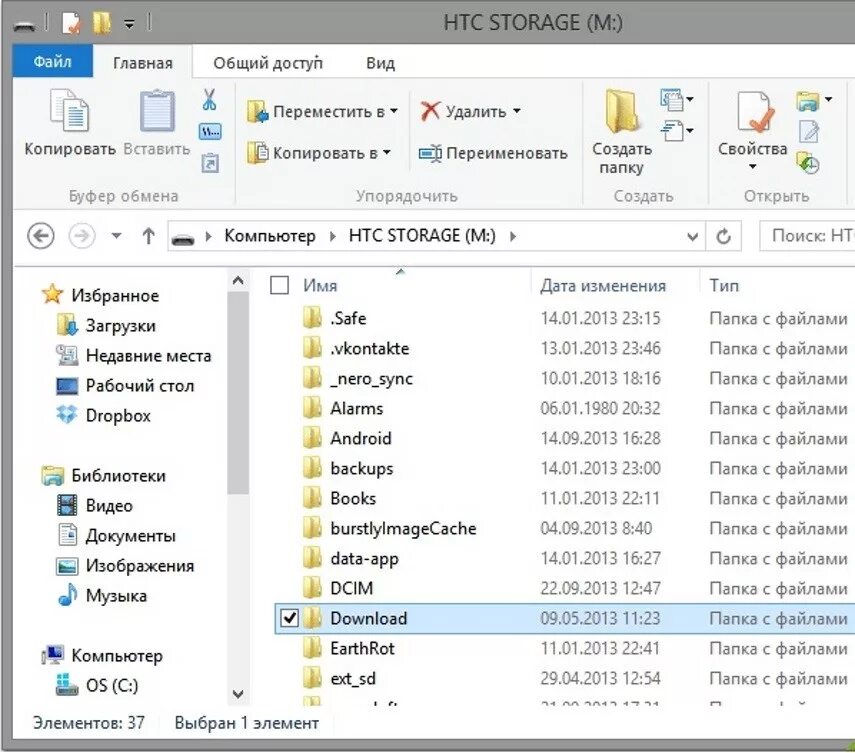This screenshot has height=753, width=855.
Task: Select the Android folder
Action: (360, 438)
